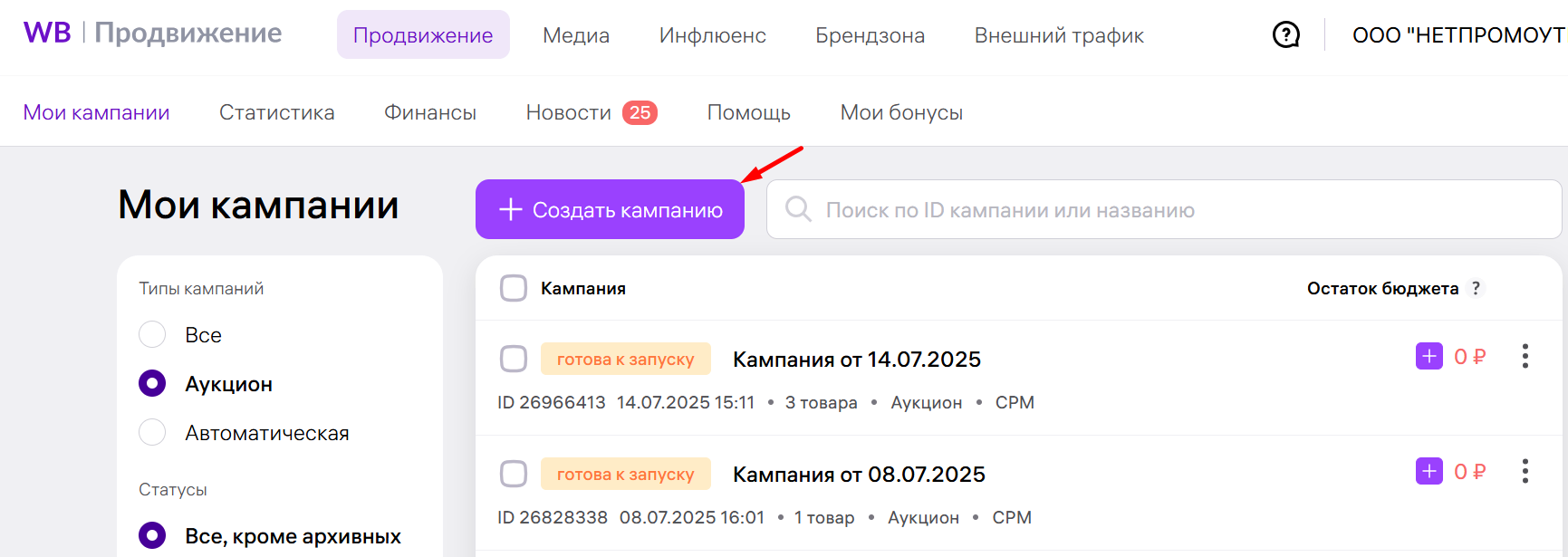The width and height of the screenshot is (1568, 557).
Task: Tick the select-all campaigns checkbox
Action: click(514, 288)
